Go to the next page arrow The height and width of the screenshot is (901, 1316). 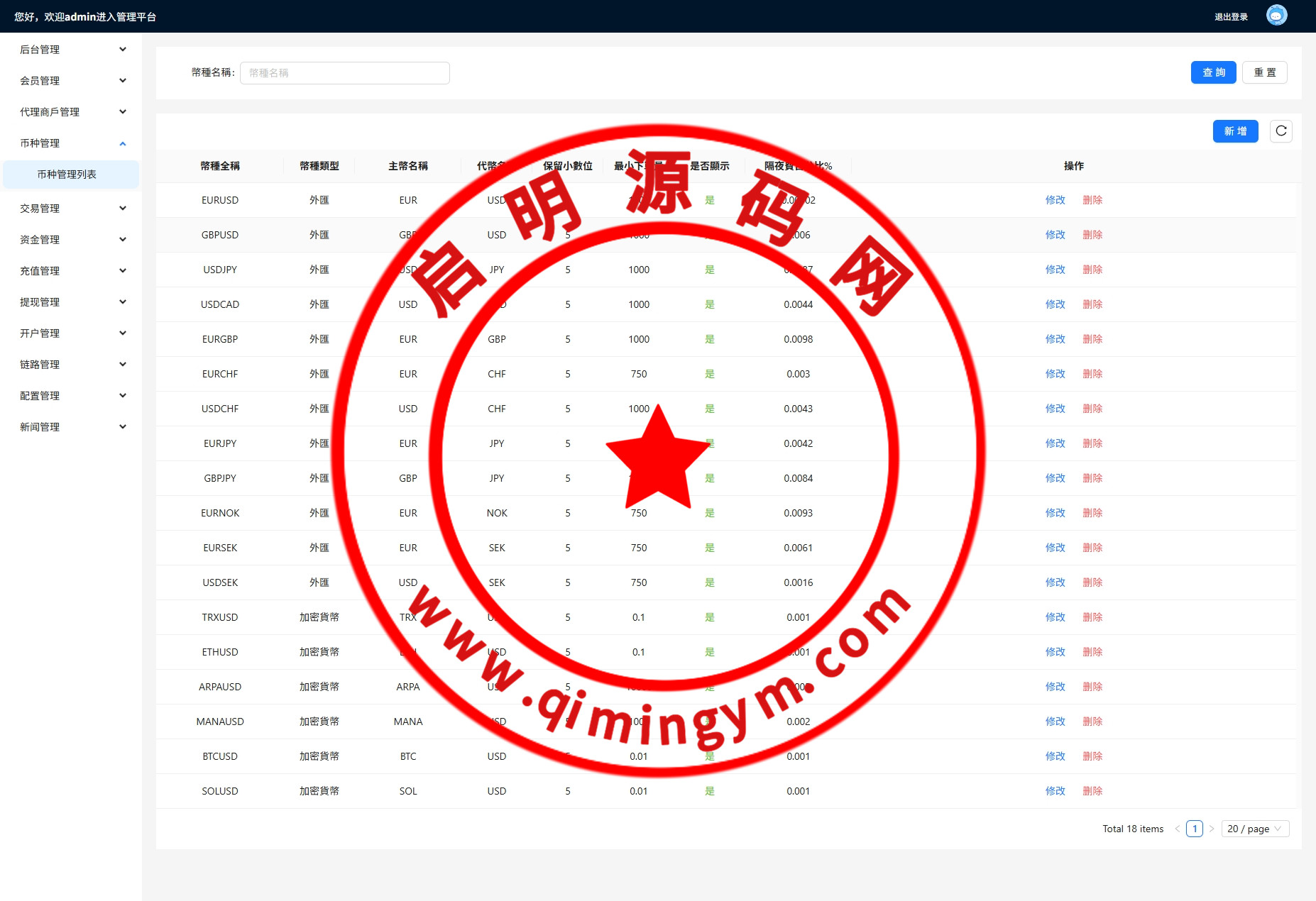(1212, 829)
